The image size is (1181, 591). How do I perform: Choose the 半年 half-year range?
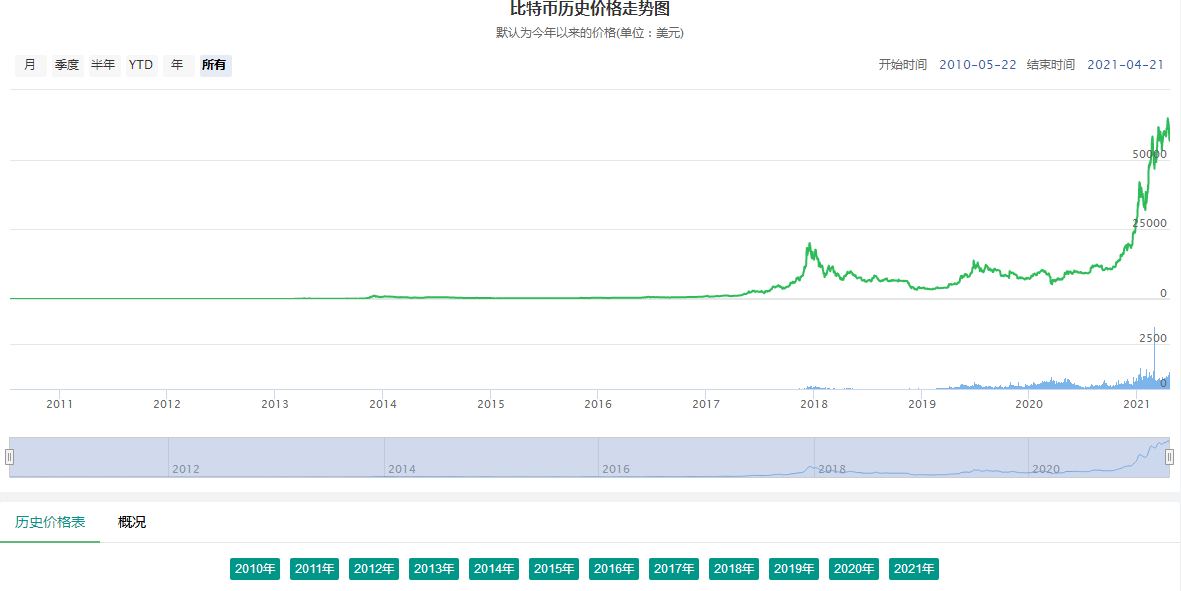pos(104,65)
